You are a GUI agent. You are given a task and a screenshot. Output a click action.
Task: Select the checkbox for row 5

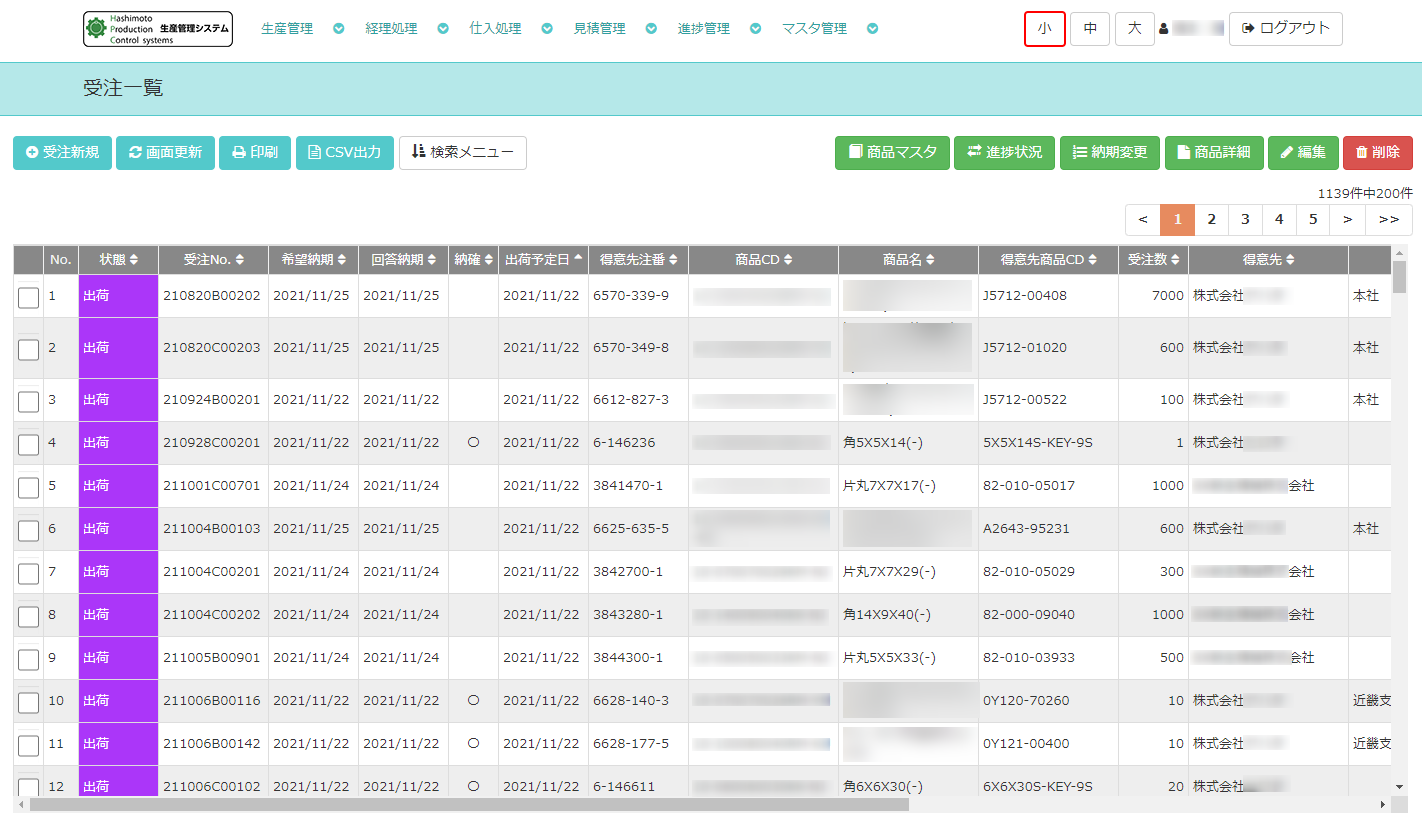[28, 487]
